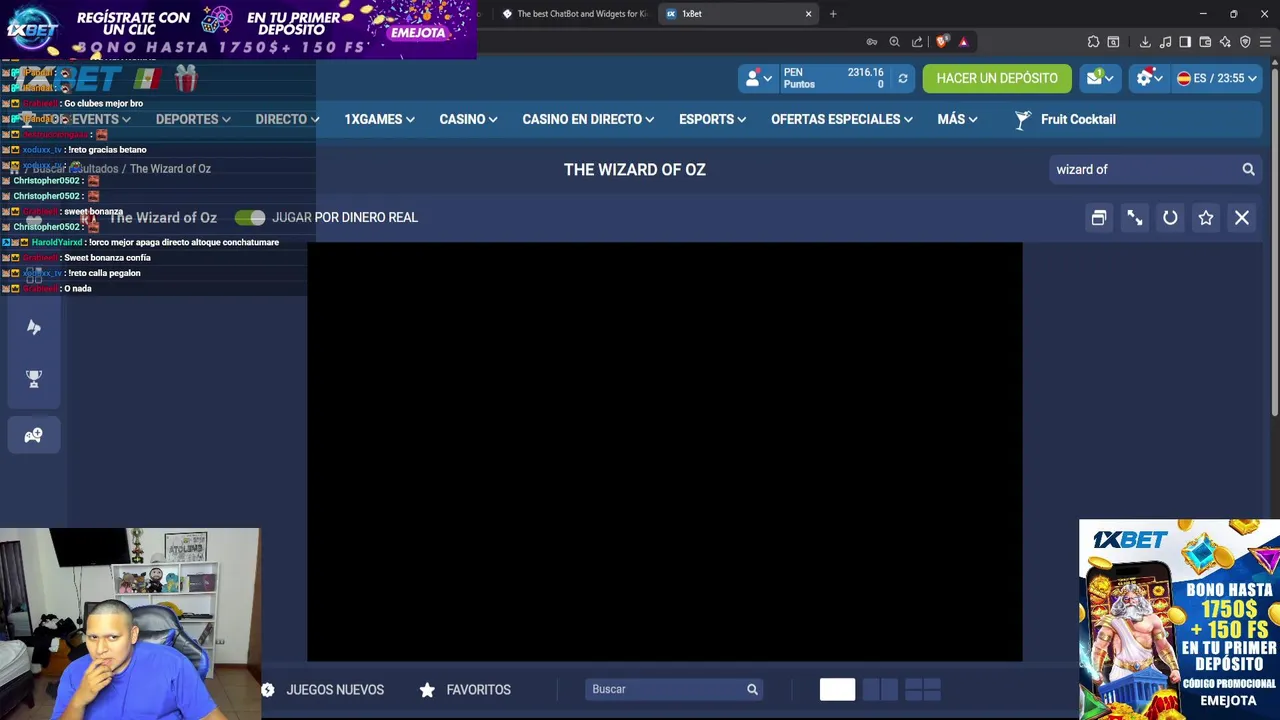Open JUEGOS NUEVOS section

pos(322,689)
